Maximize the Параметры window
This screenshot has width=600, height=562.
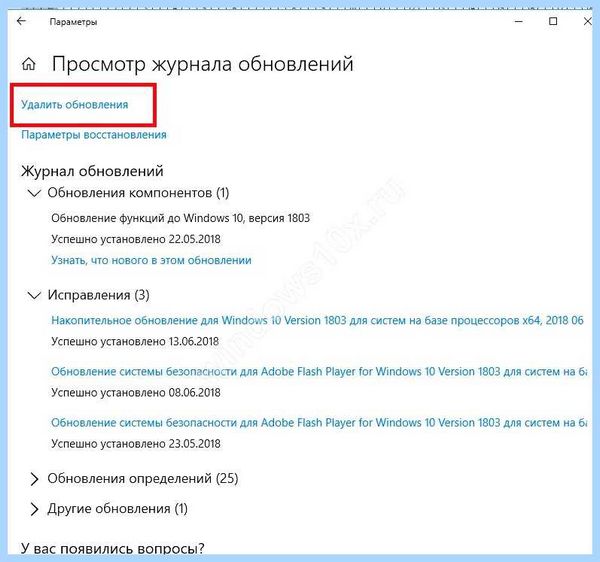(x=553, y=21)
